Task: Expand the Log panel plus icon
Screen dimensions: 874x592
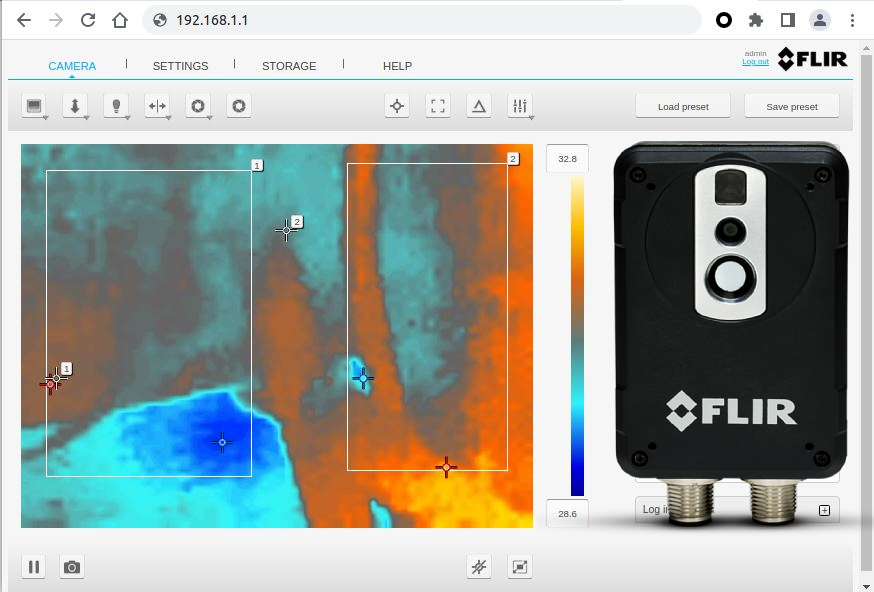Action: 824,510
